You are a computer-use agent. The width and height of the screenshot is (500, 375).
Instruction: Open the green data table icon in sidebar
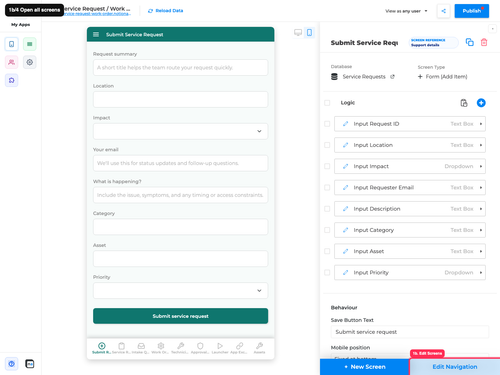pos(30,44)
